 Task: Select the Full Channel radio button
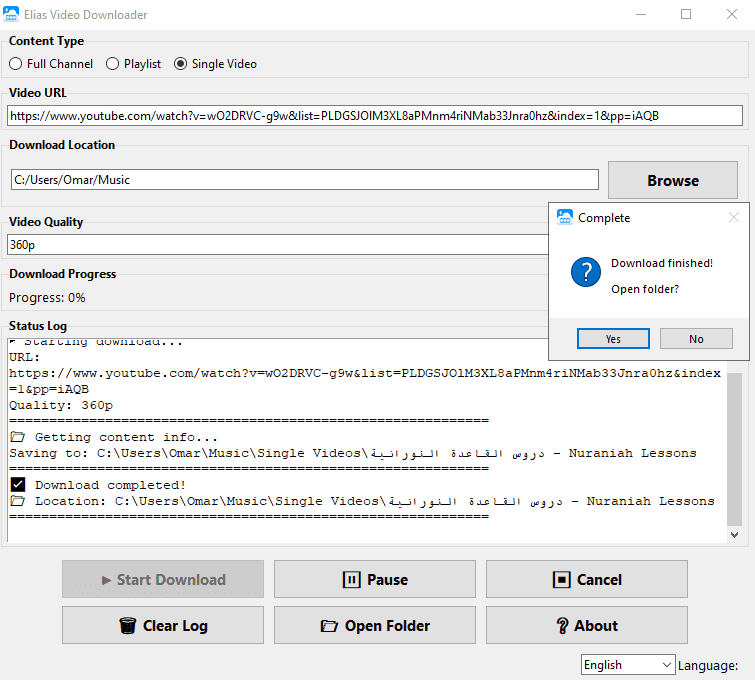point(15,64)
